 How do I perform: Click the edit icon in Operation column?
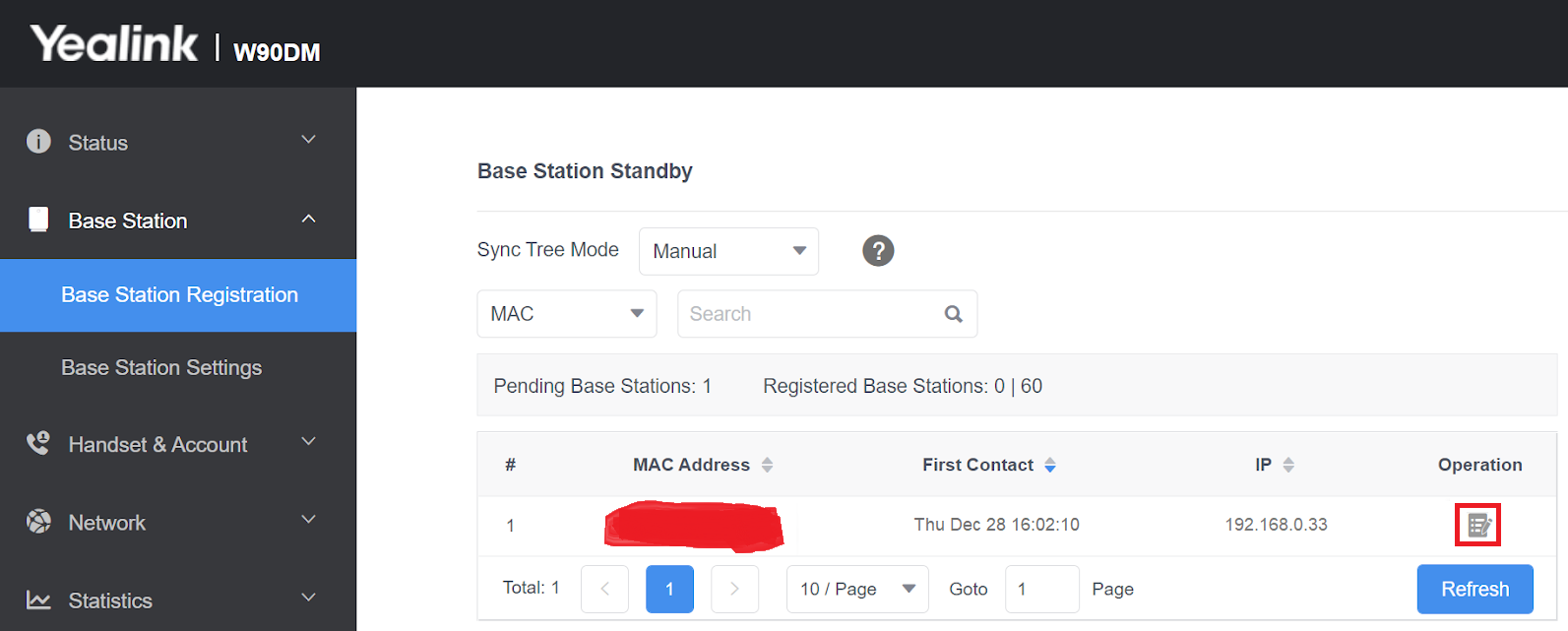(1477, 525)
